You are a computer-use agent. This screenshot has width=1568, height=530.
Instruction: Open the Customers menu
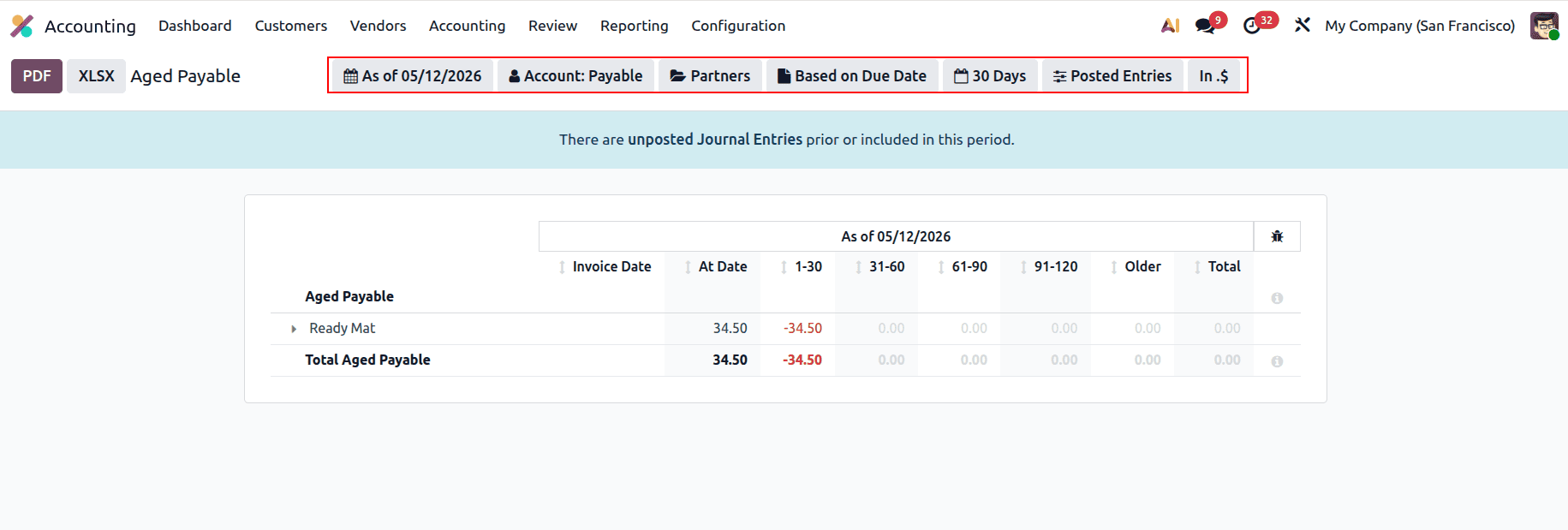291,26
